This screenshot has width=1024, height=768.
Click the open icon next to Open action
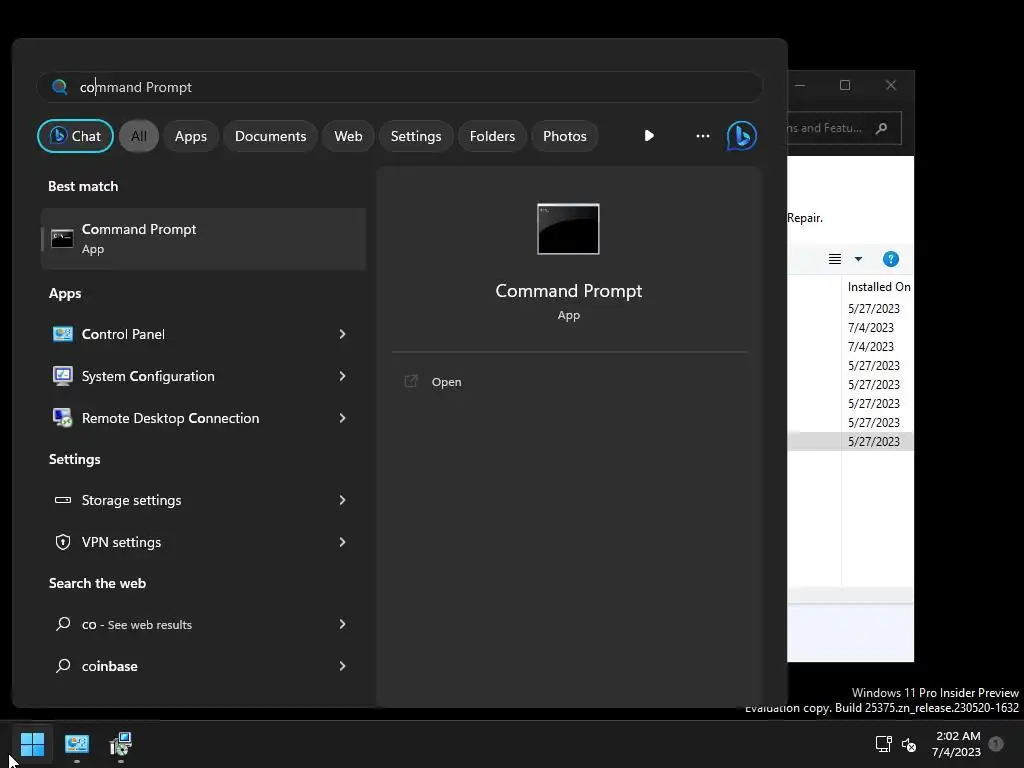pyautogui.click(x=411, y=381)
